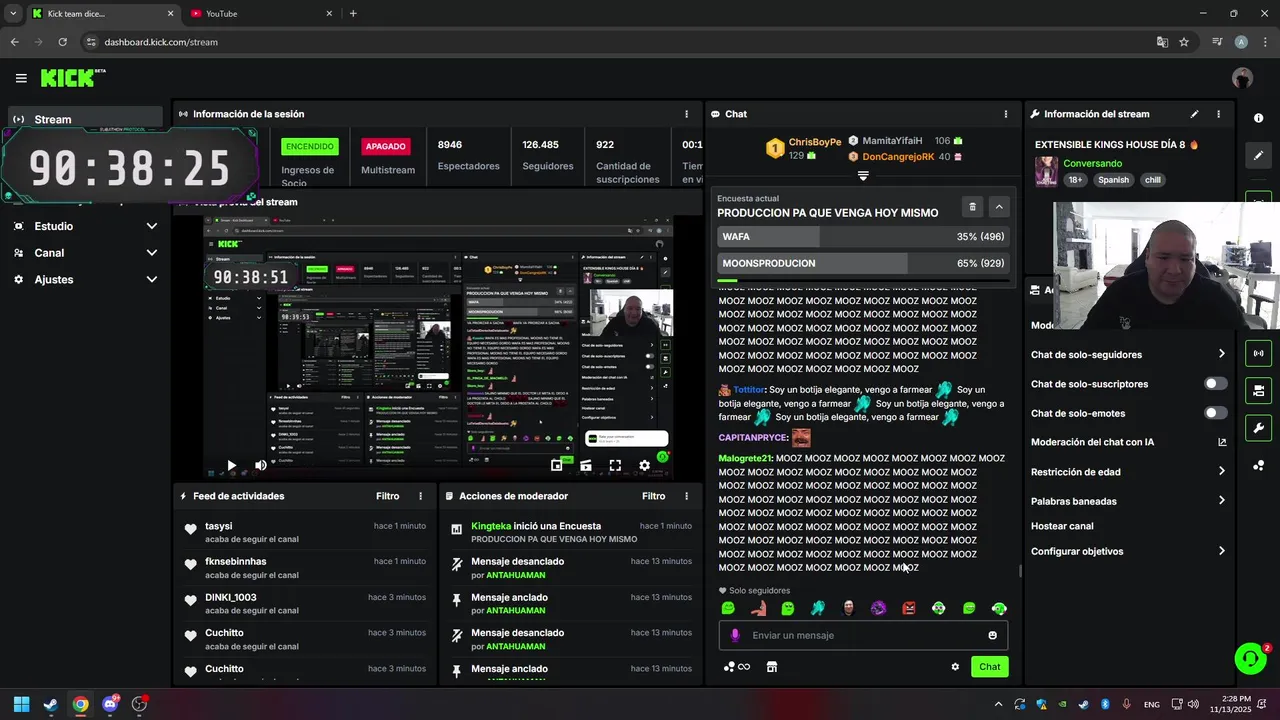Viewport: 1280px width, 720px height.
Task: Toggle Chat de solo-emotes switch
Action: pos(1215,413)
